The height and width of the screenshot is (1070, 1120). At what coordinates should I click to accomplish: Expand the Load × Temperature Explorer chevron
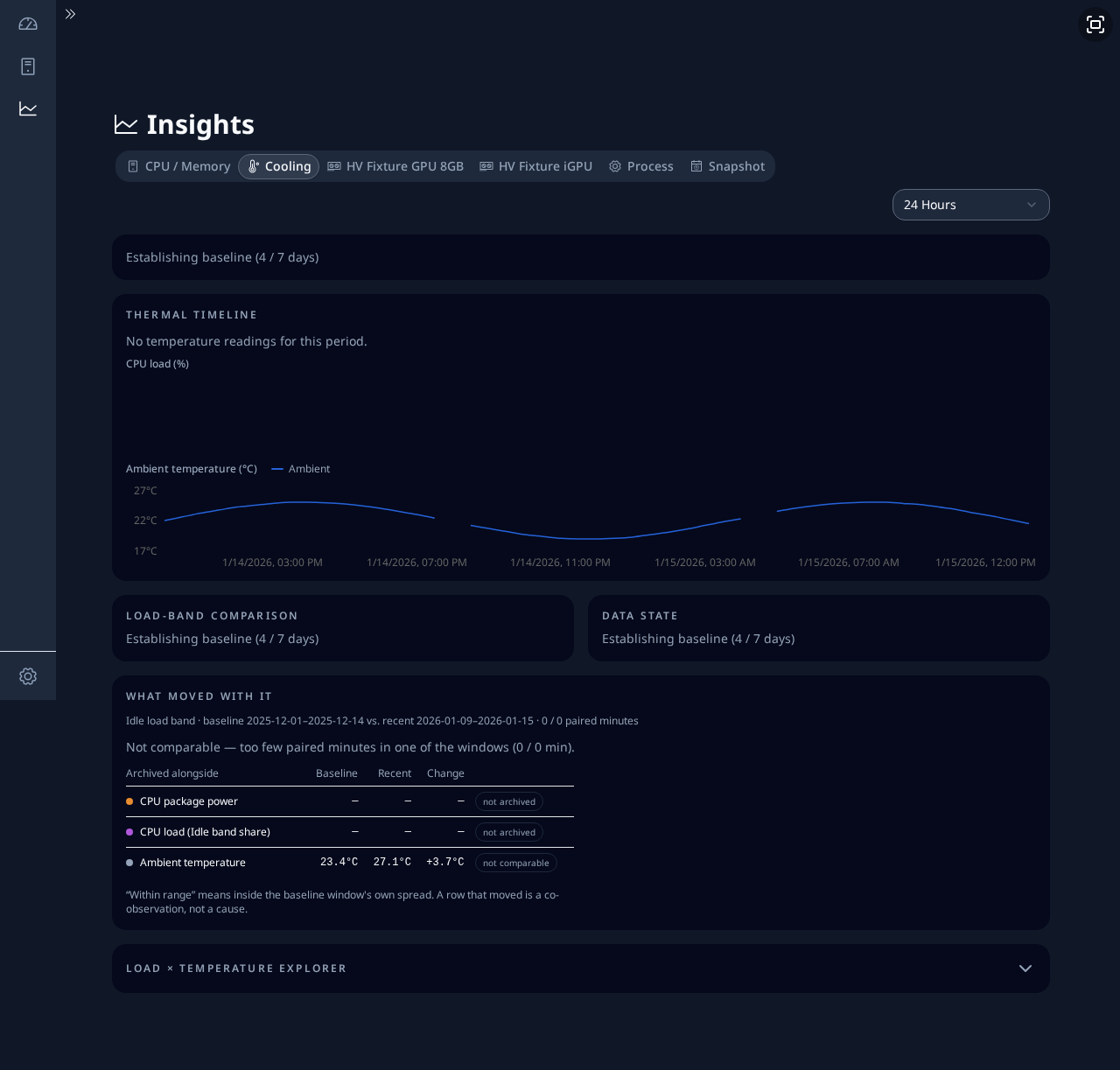pos(1025,969)
